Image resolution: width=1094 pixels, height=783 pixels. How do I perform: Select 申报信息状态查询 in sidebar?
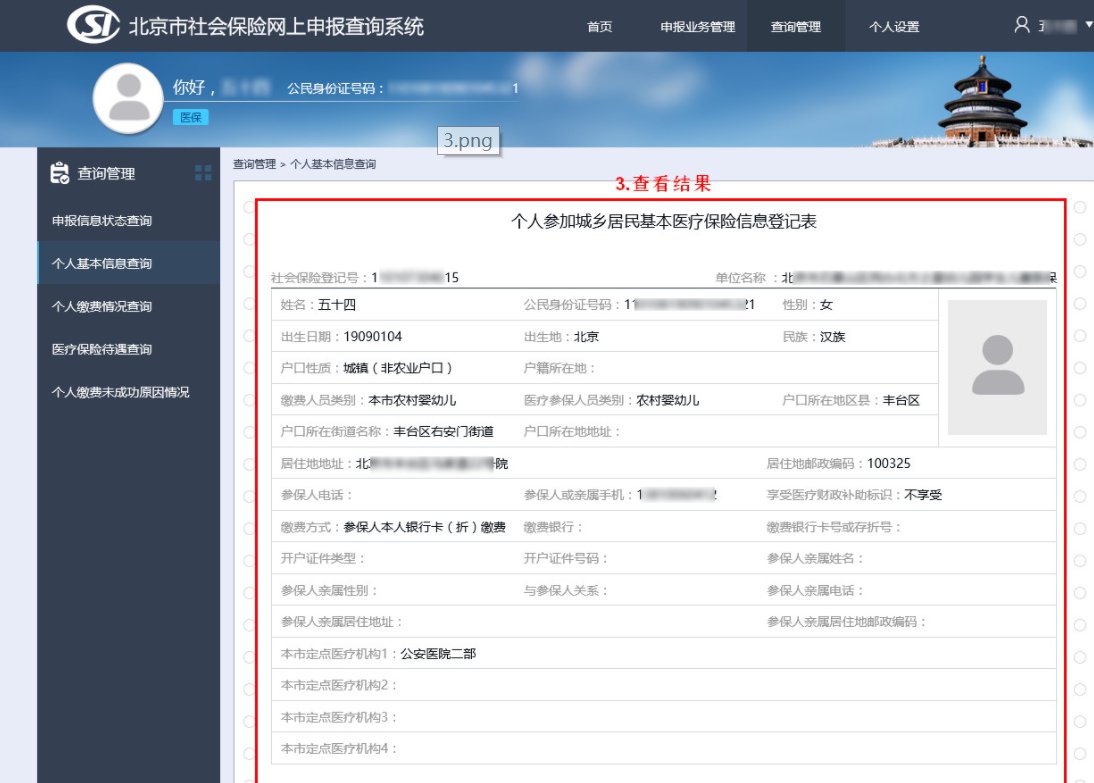tap(102, 220)
